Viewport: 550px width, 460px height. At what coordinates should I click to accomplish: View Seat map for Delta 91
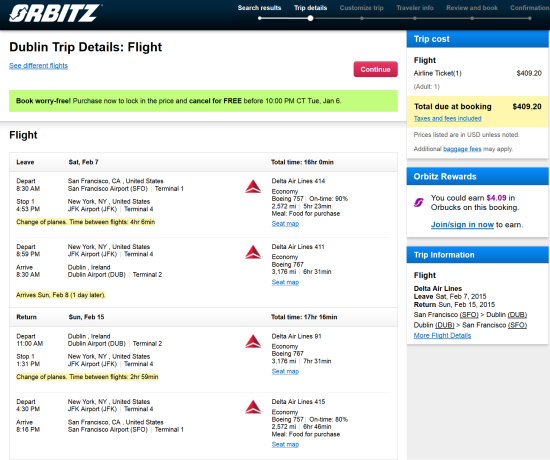285,371
